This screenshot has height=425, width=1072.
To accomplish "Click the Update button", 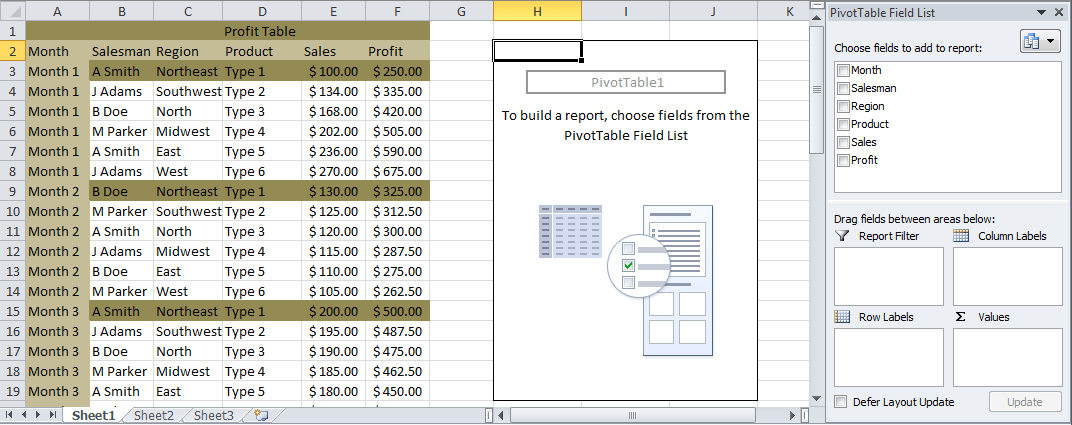I will [1025, 402].
